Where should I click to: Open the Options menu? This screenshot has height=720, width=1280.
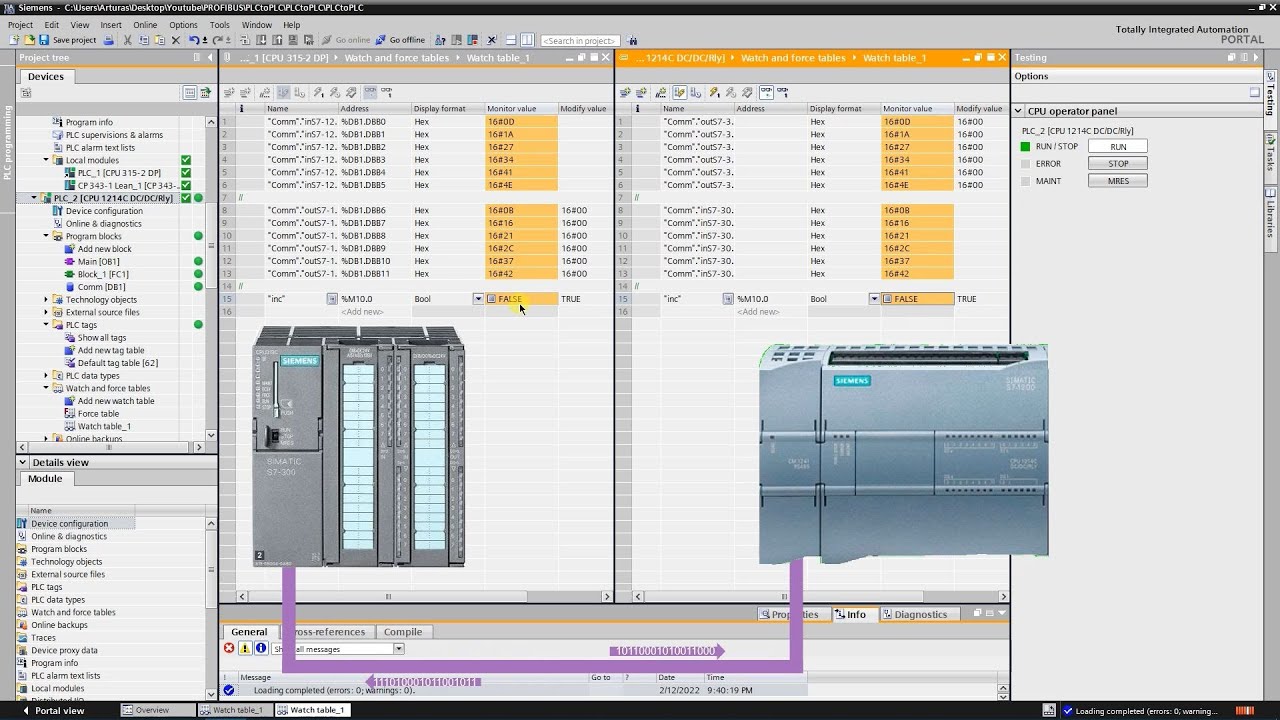point(183,25)
